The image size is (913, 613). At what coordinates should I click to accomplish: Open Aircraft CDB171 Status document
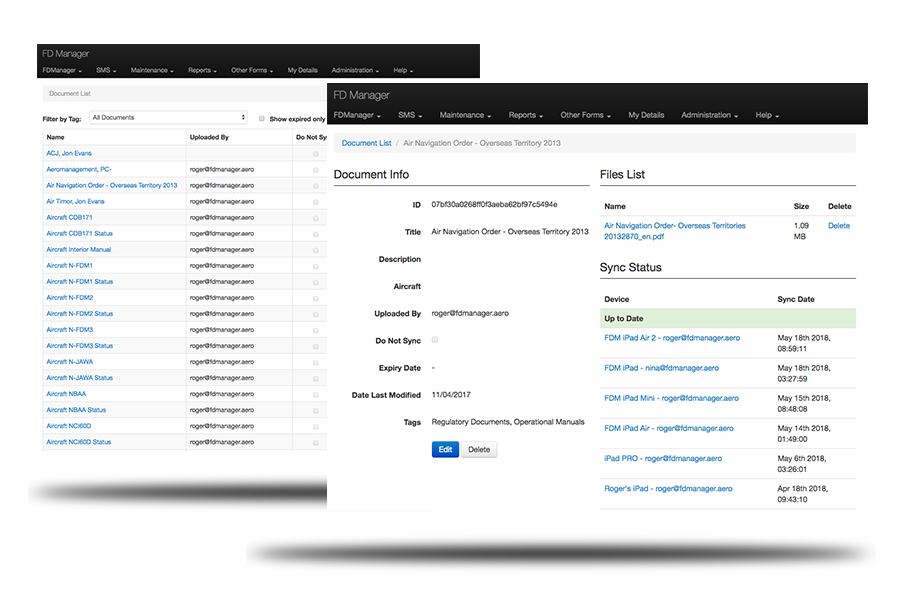click(x=80, y=233)
